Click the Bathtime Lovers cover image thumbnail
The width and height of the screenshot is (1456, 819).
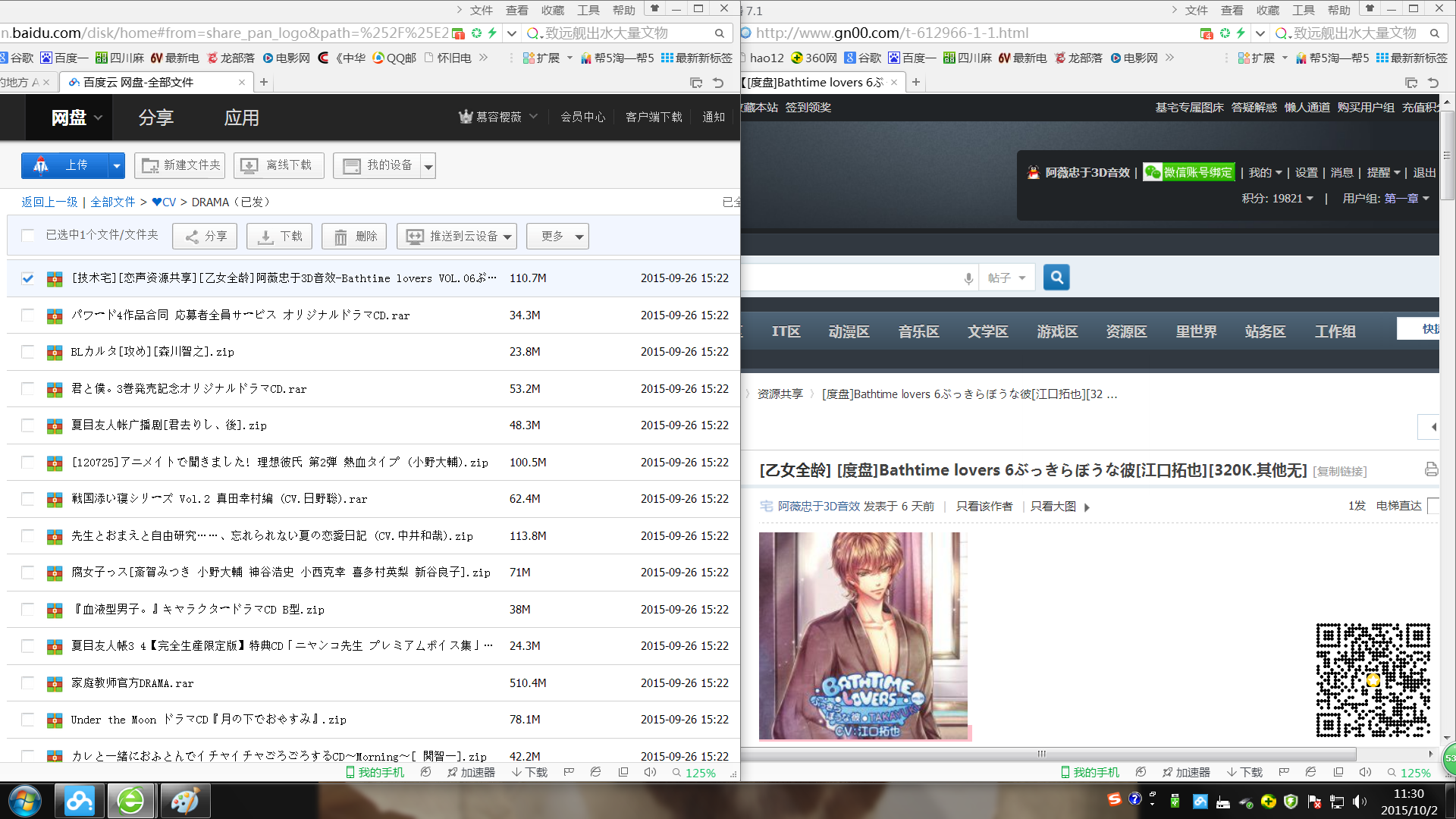coord(863,635)
